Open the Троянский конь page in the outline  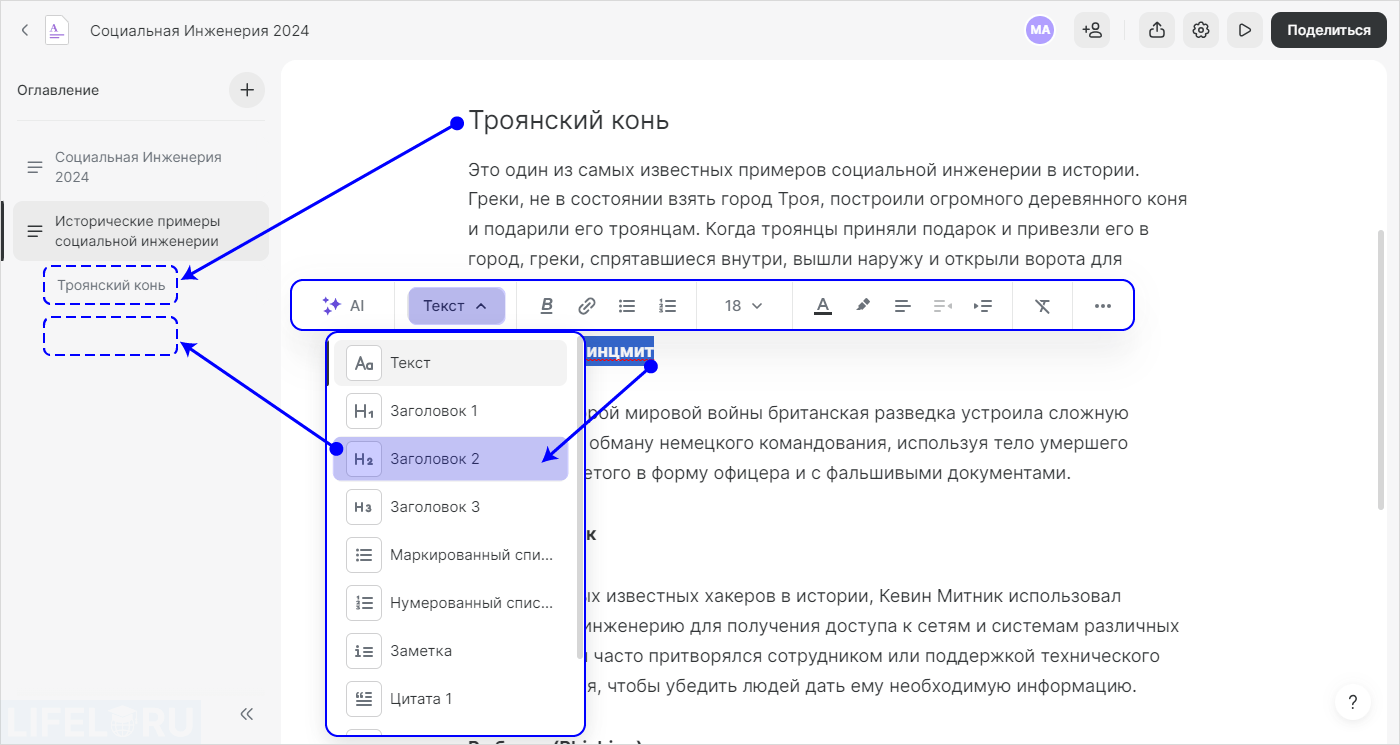[110, 284]
